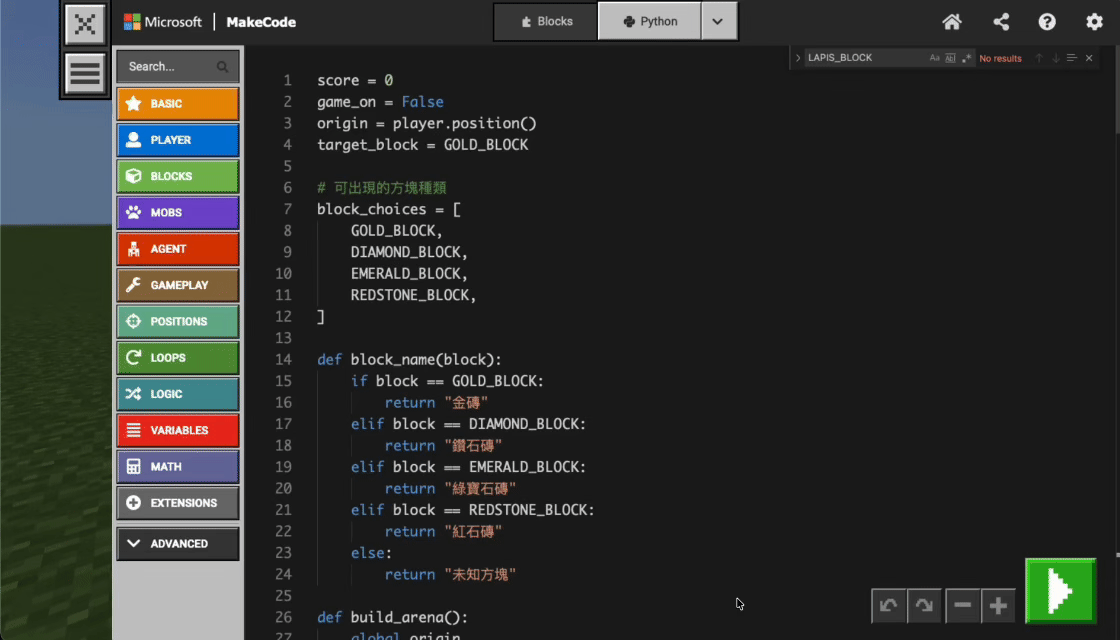Viewport: 1120px width, 640px height.
Task: Open the Settings gear menu
Action: (x=1095, y=22)
